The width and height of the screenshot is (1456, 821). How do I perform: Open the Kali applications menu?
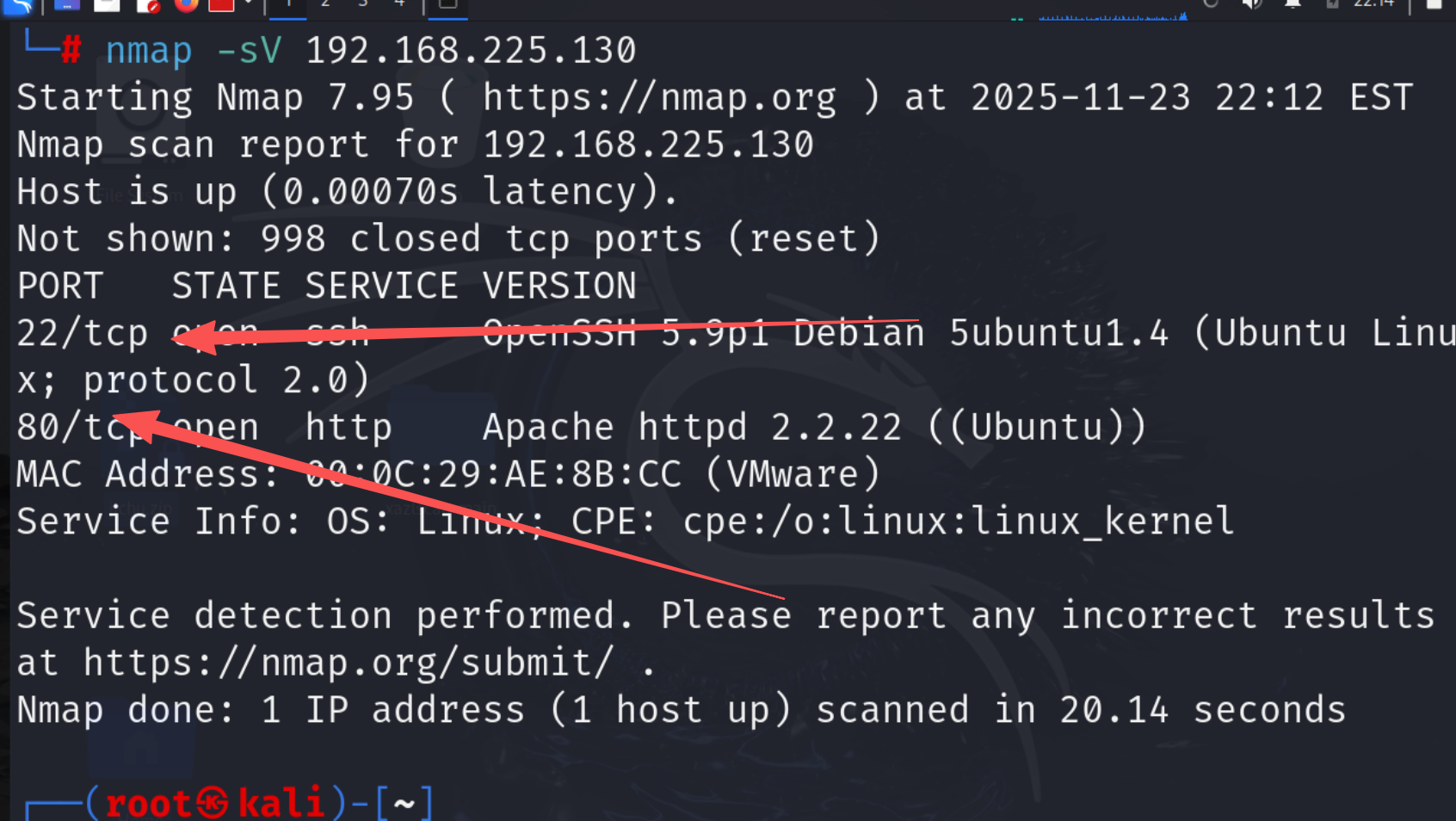coord(17,5)
